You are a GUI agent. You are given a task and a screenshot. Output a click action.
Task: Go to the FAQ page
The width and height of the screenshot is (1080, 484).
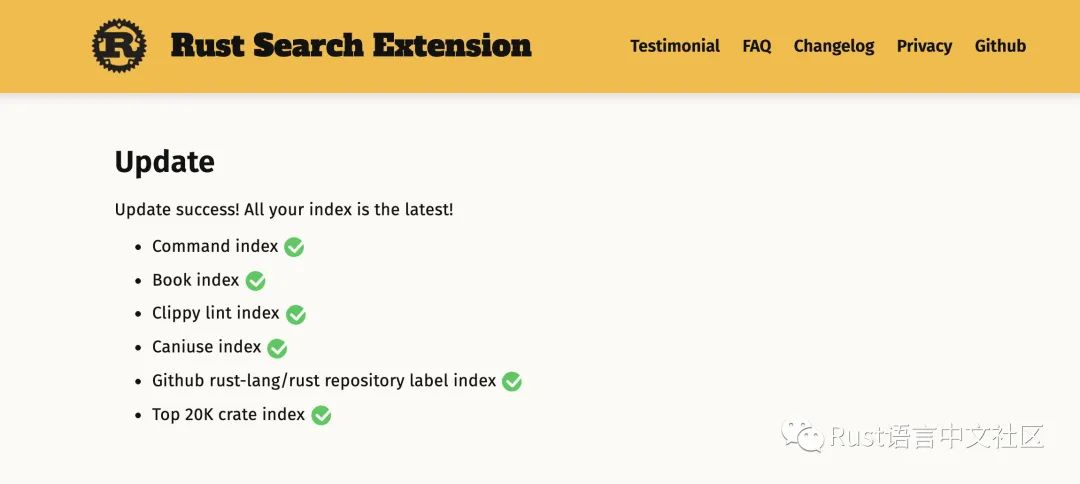[x=757, y=46]
